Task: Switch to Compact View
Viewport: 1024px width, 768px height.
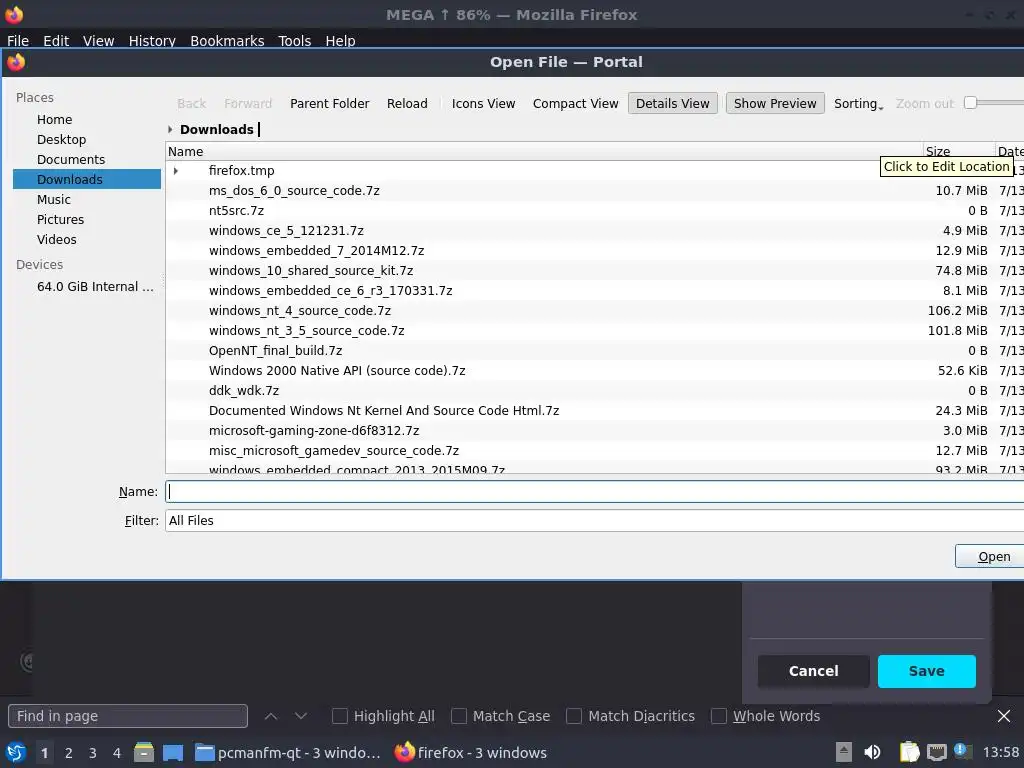Action: pos(575,103)
